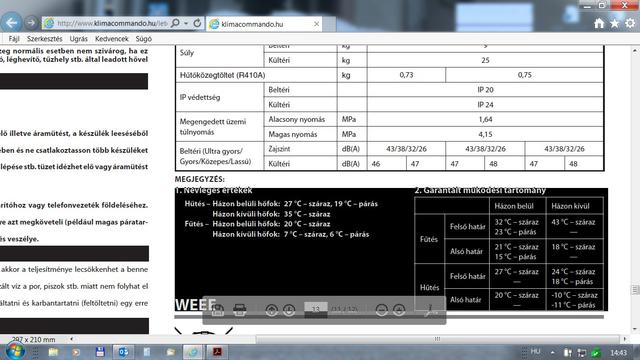Click the page number field showing 13

(316, 309)
